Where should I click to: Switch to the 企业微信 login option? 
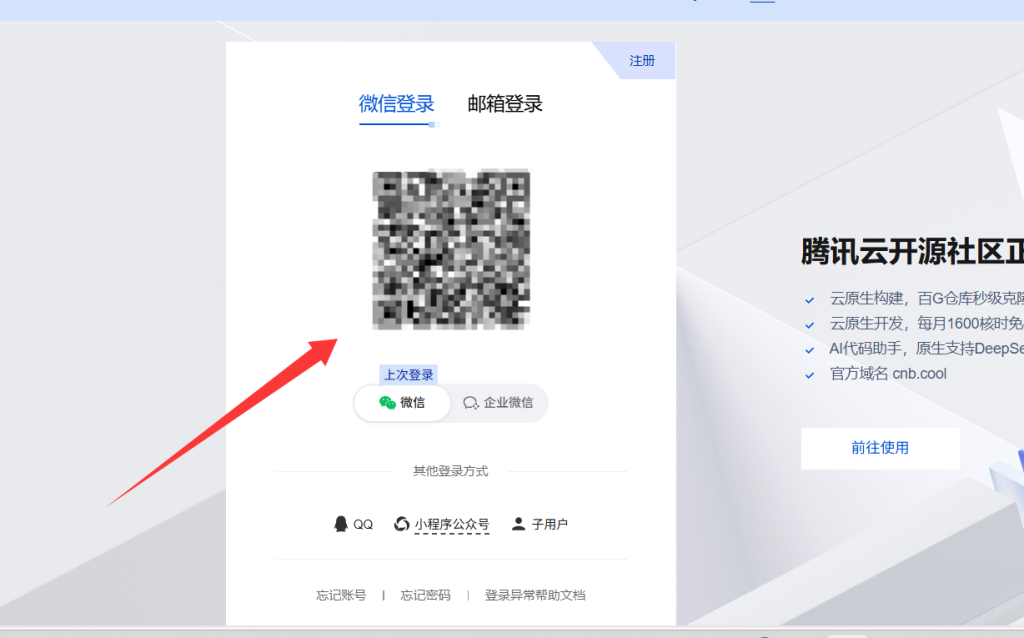(497, 403)
